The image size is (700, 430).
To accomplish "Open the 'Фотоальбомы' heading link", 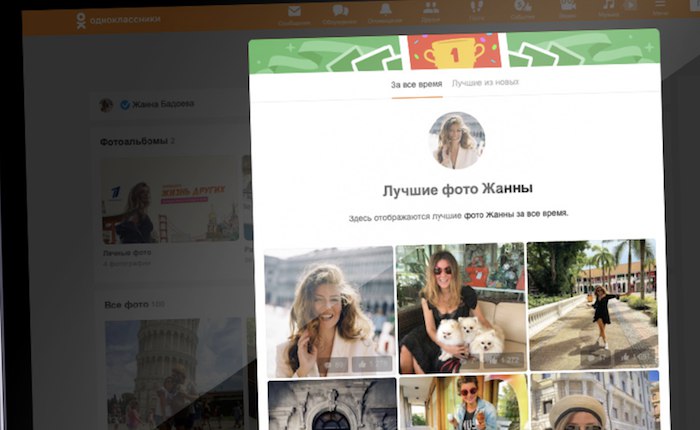I will (133, 142).
